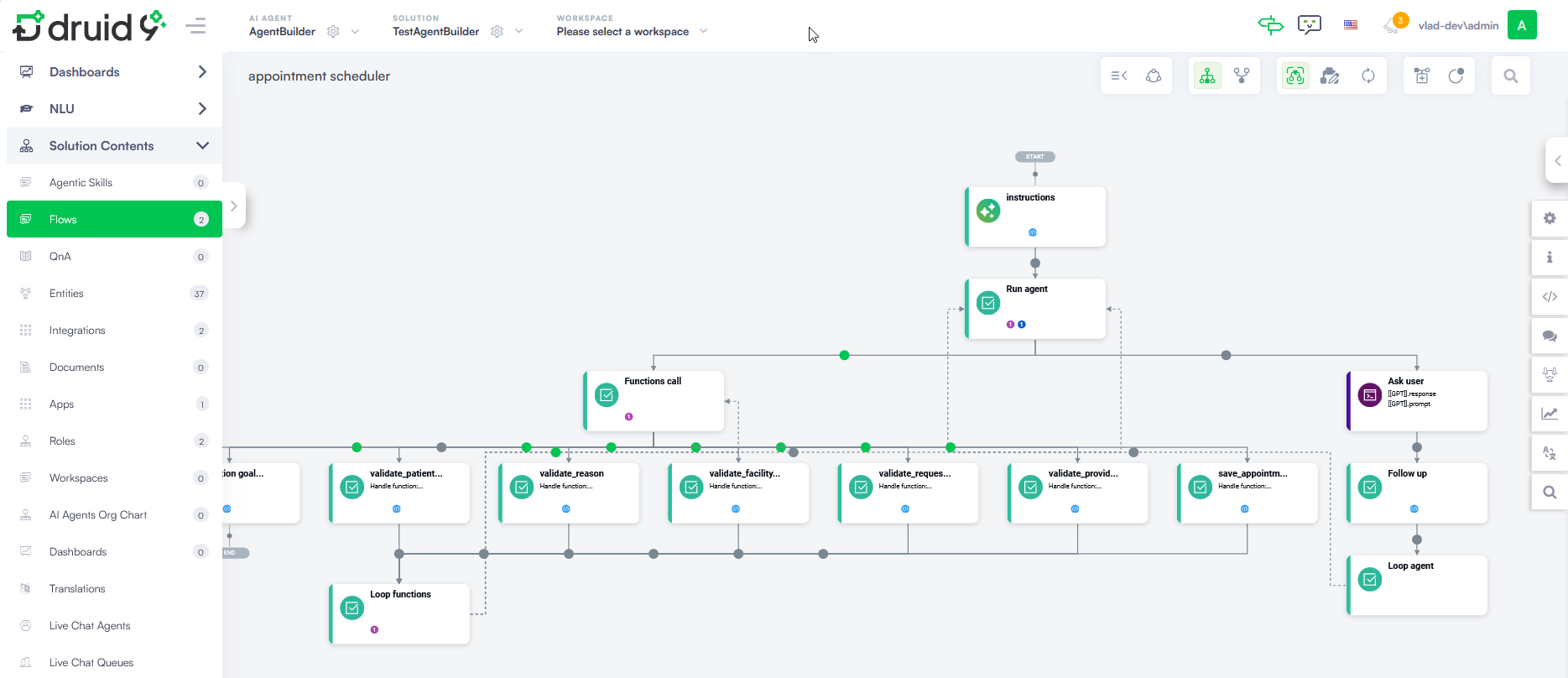
Task: Toggle the branching fork layout view
Action: [1242, 76]
